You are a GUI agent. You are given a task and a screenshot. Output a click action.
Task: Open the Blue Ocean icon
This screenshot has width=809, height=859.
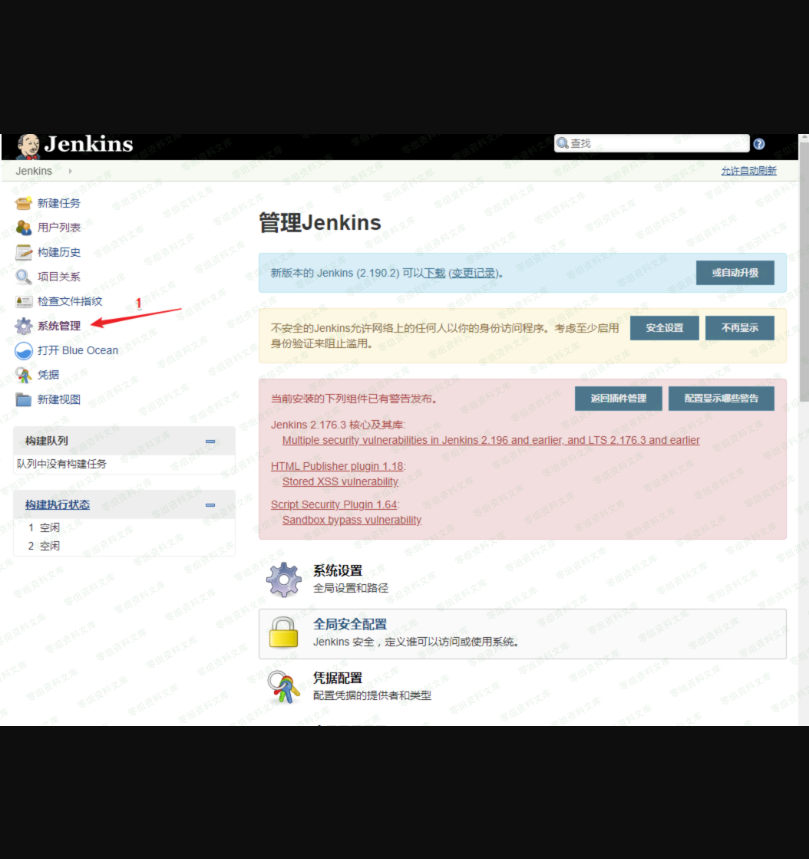(23, 350)
